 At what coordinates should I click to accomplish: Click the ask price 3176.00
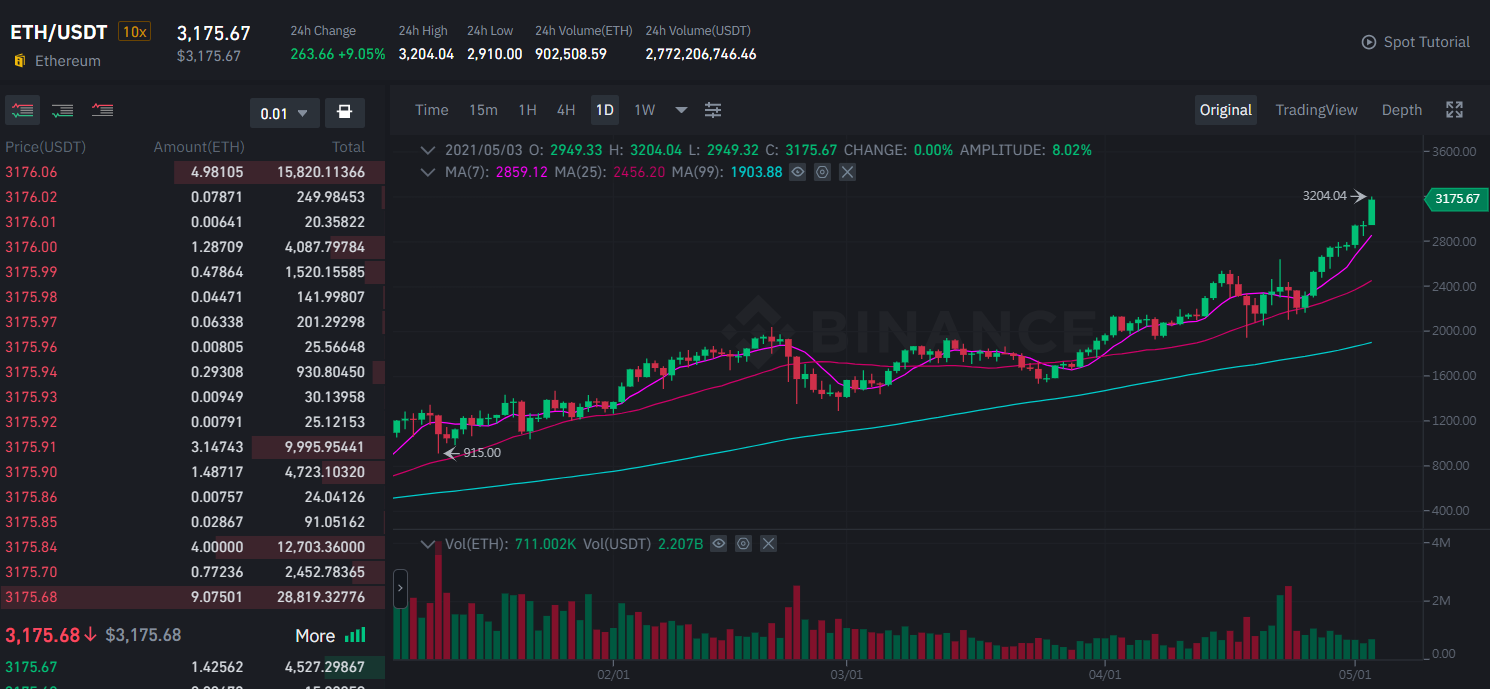pyautogui.click(x=31, y=247)
